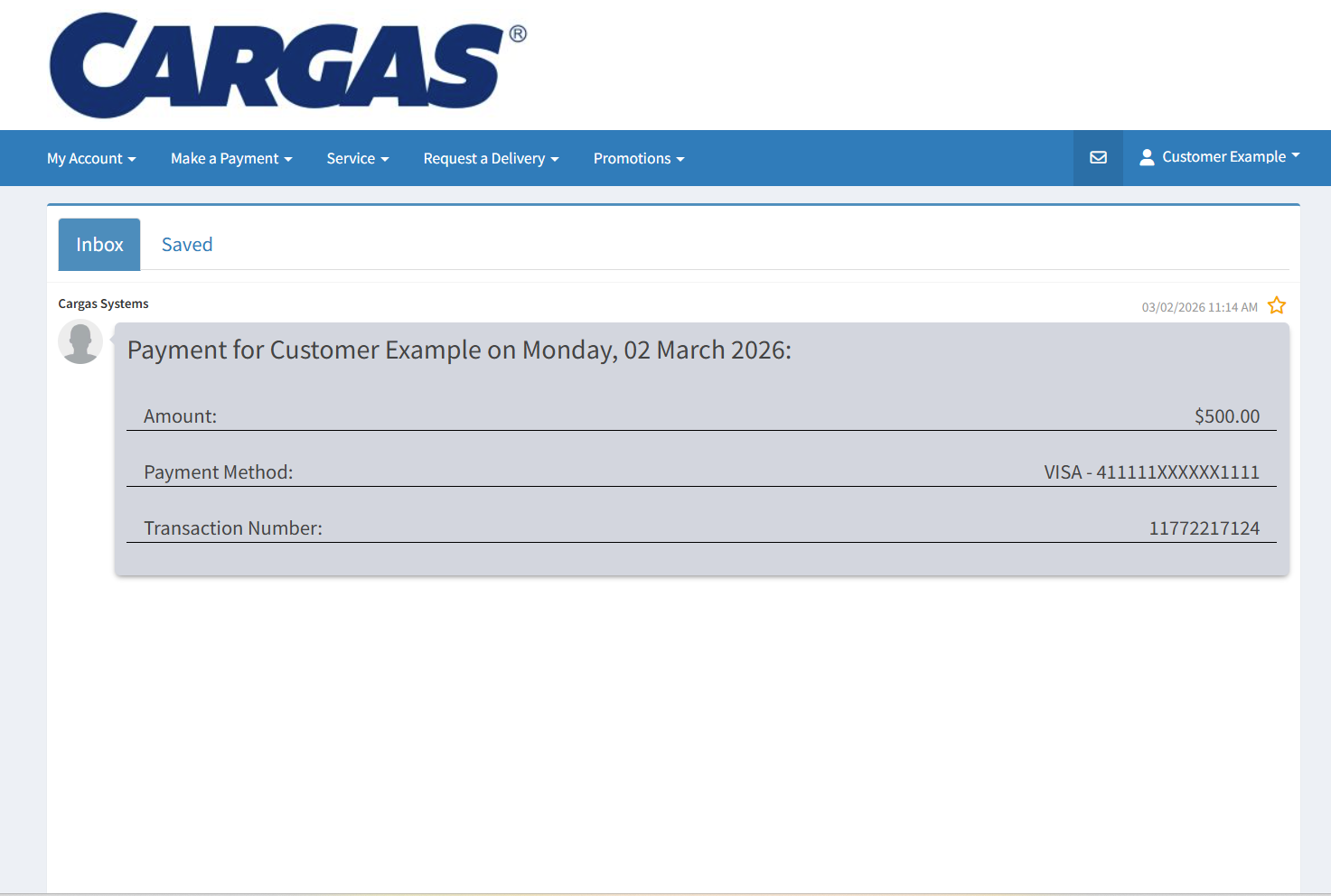Star the payment message to save it
Screen dimensions: 1331x896
click(x=1276, y=306)
